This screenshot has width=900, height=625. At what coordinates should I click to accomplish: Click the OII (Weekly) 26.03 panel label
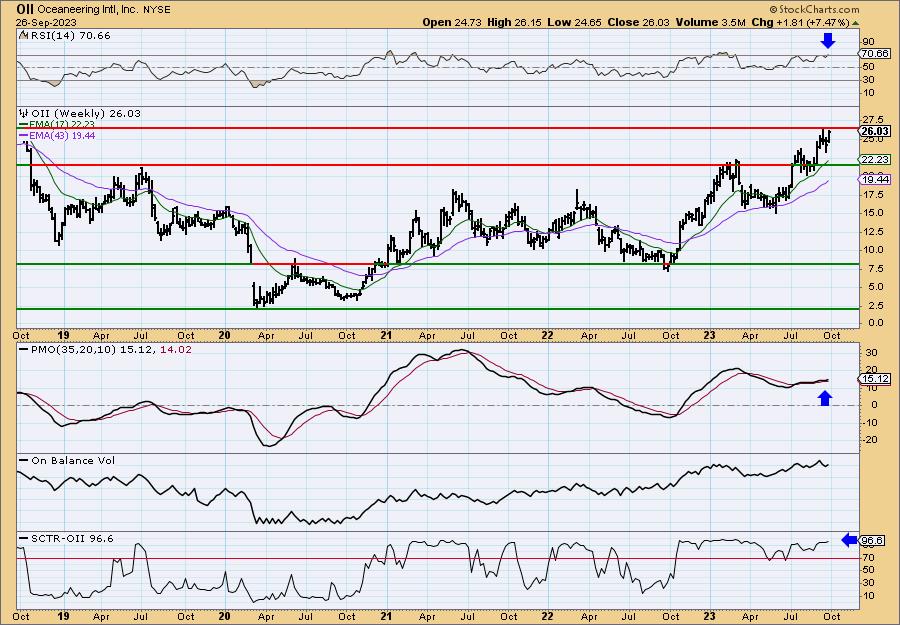tap(86, 114)
